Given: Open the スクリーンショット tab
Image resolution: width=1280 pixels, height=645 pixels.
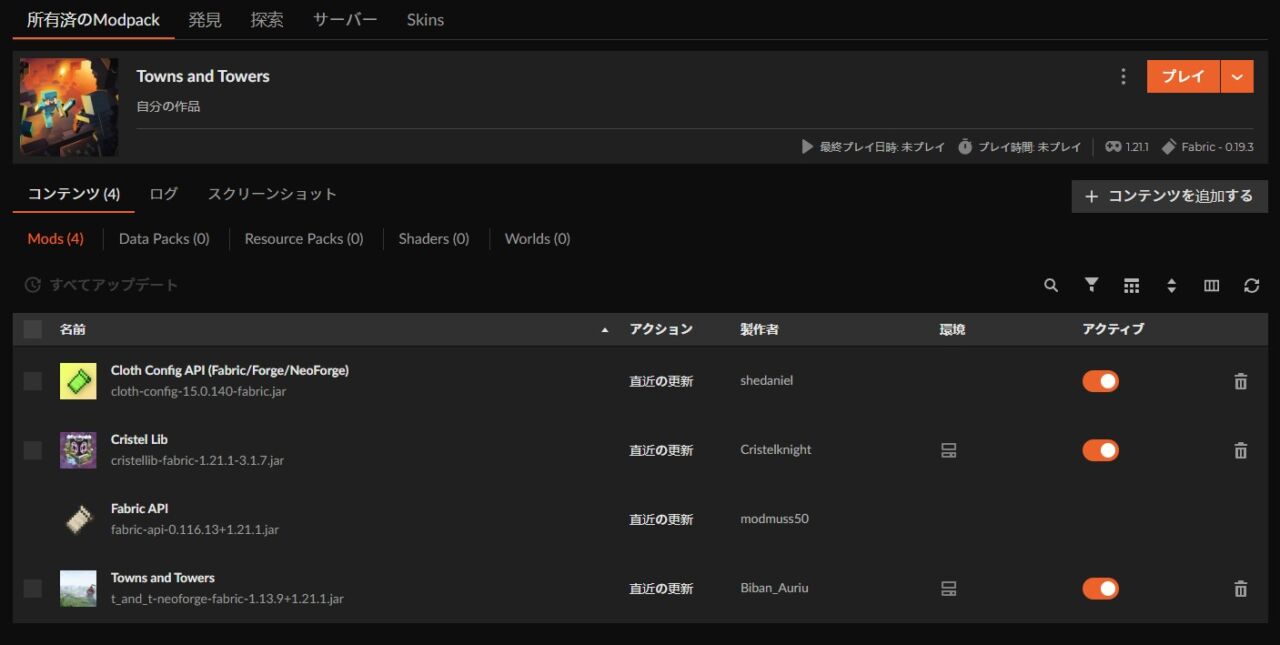Looking at the screenshot, I should click(272, 194).
